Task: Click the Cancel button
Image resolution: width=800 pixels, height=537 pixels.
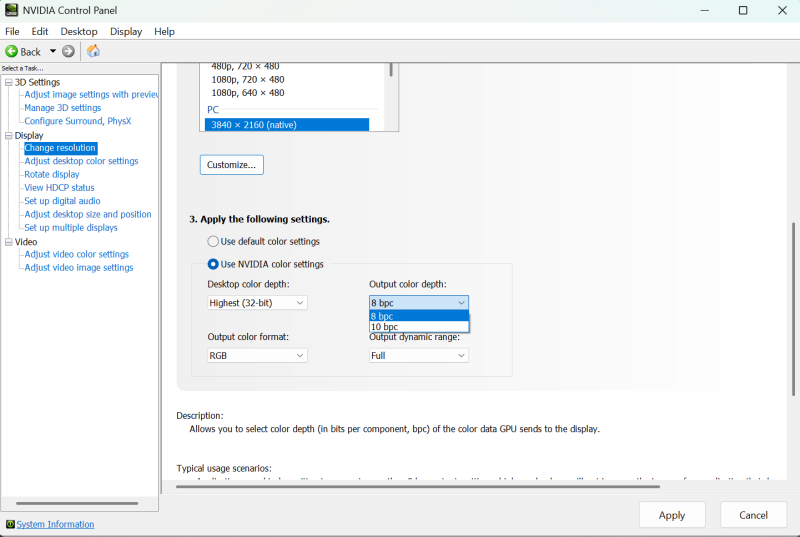Action: point(753,515)
